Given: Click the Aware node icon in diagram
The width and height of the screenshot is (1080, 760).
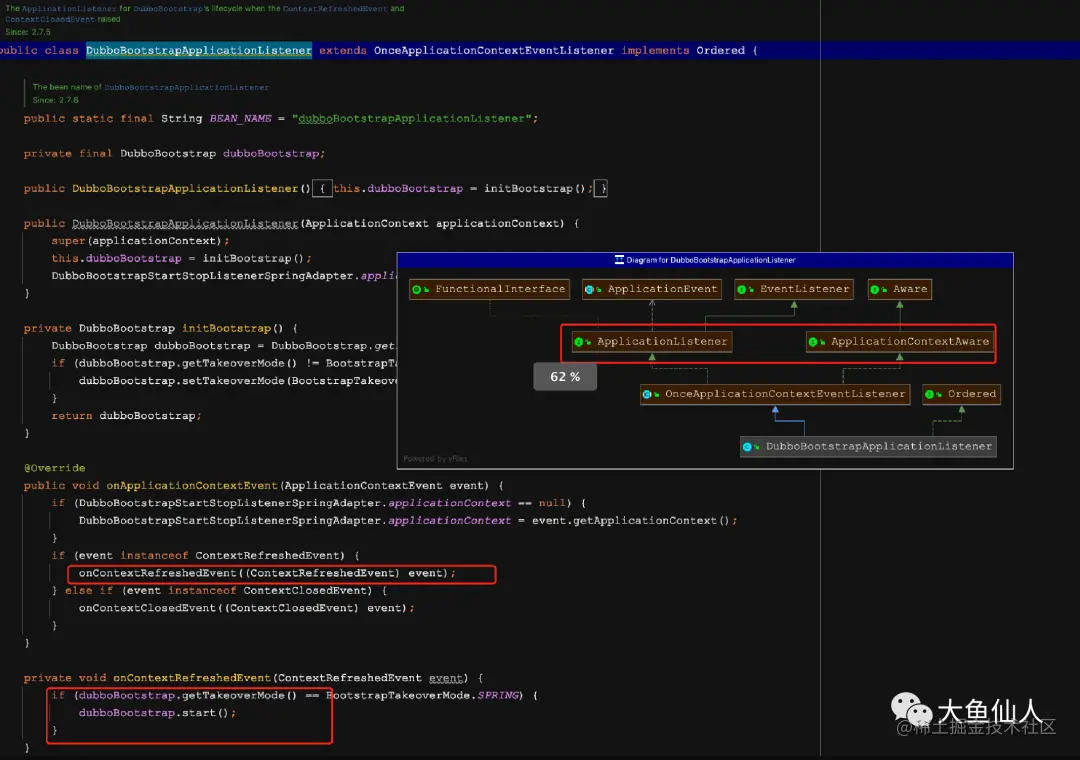Looking at the screenshot, I should click(x=875, y=289).
